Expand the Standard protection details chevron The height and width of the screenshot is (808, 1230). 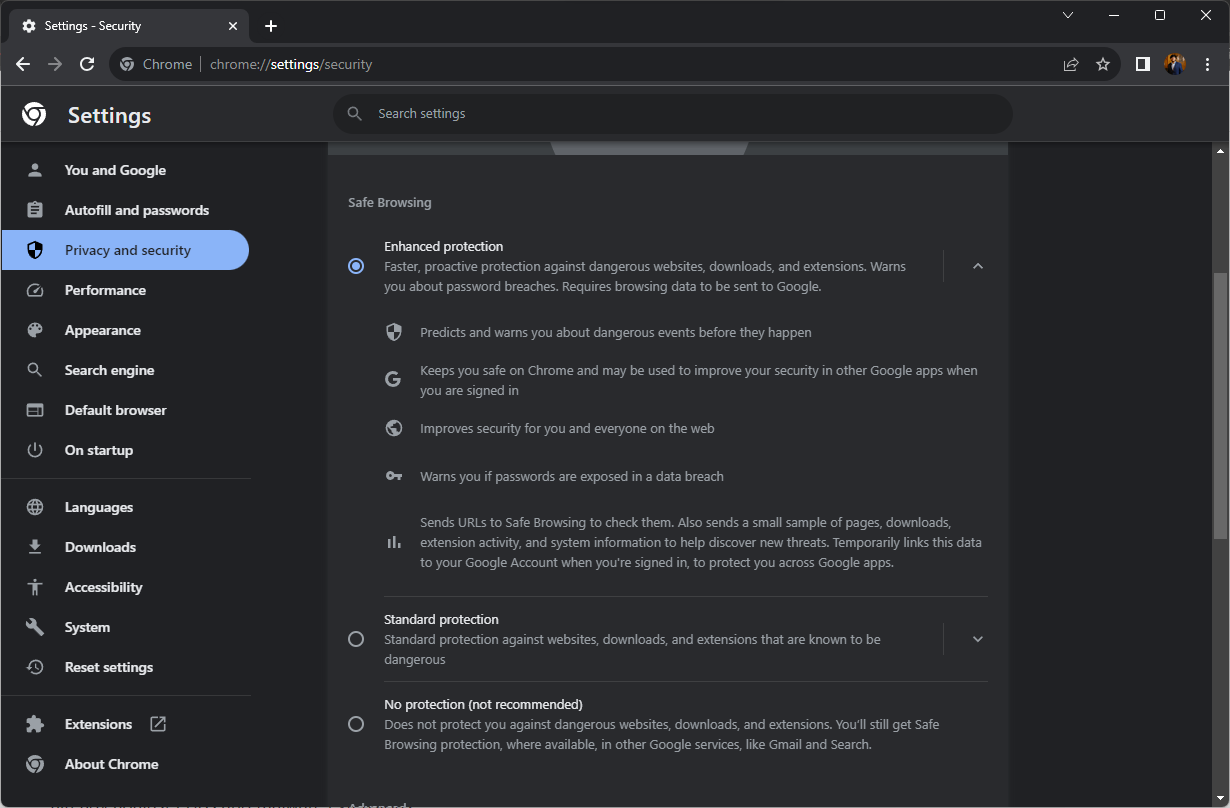pyautogui.click(x=978, y=639)
